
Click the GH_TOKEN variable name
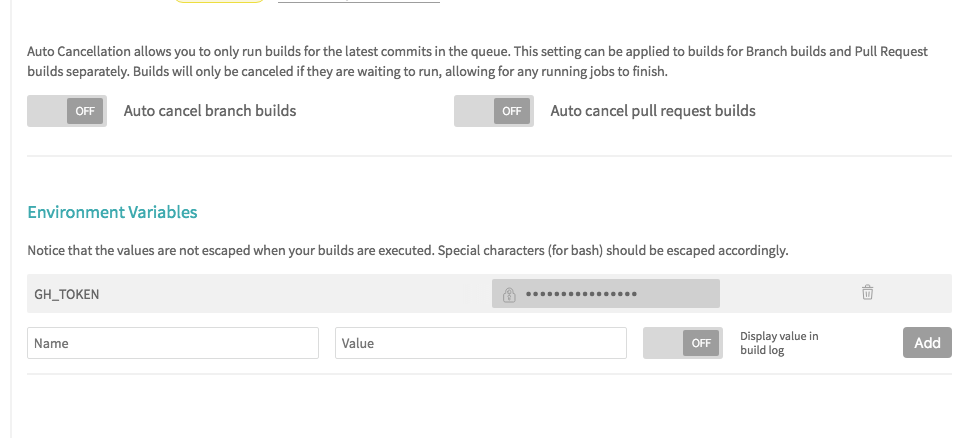click(x=66, y=295)
